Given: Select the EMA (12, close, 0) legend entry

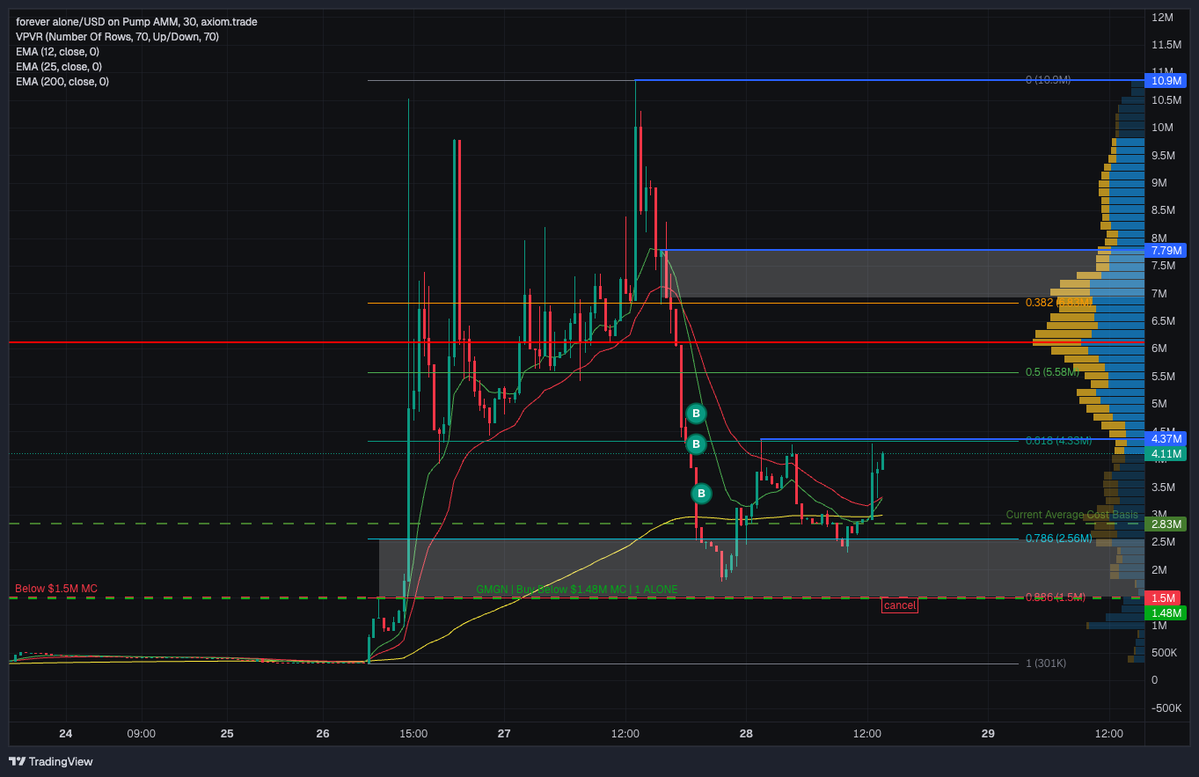Looking at the screenshot, I should pyautogui.click(x=57, y=52).
